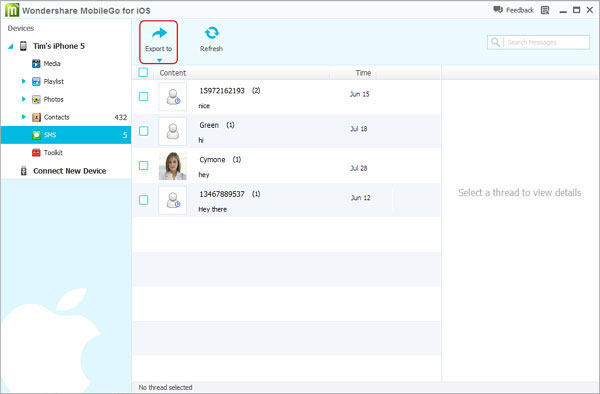Open the Playlist section
Viewport: 600px width, 394px height.
[54, 81]
